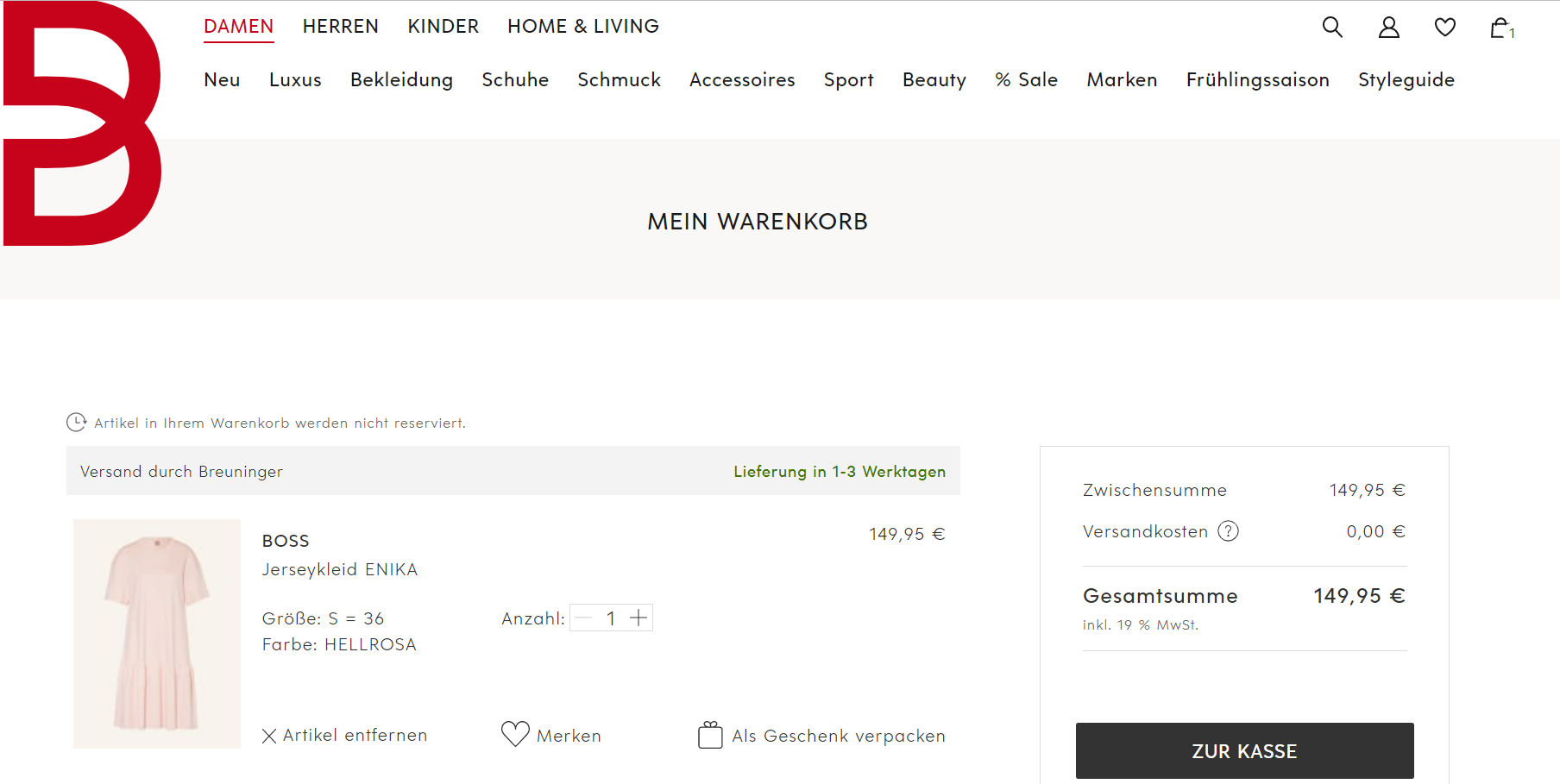Screen dimensions: 1560x784
Task: Open the Jerseykleid ENIKA product link
Action: pyautogui.click(x=340, y=569)
